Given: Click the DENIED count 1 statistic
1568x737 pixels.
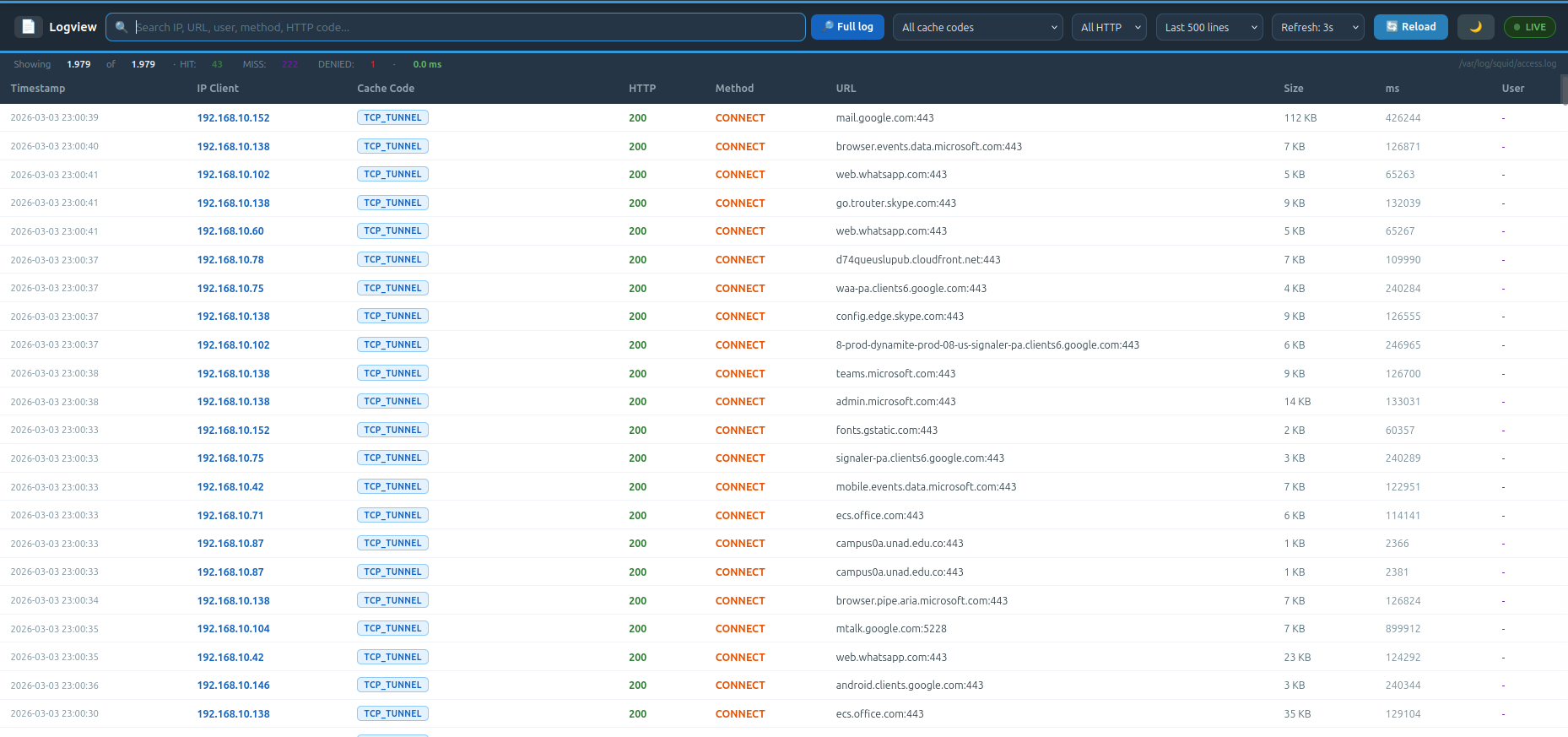Looking at the screenshot, I should tap(372, 64).
